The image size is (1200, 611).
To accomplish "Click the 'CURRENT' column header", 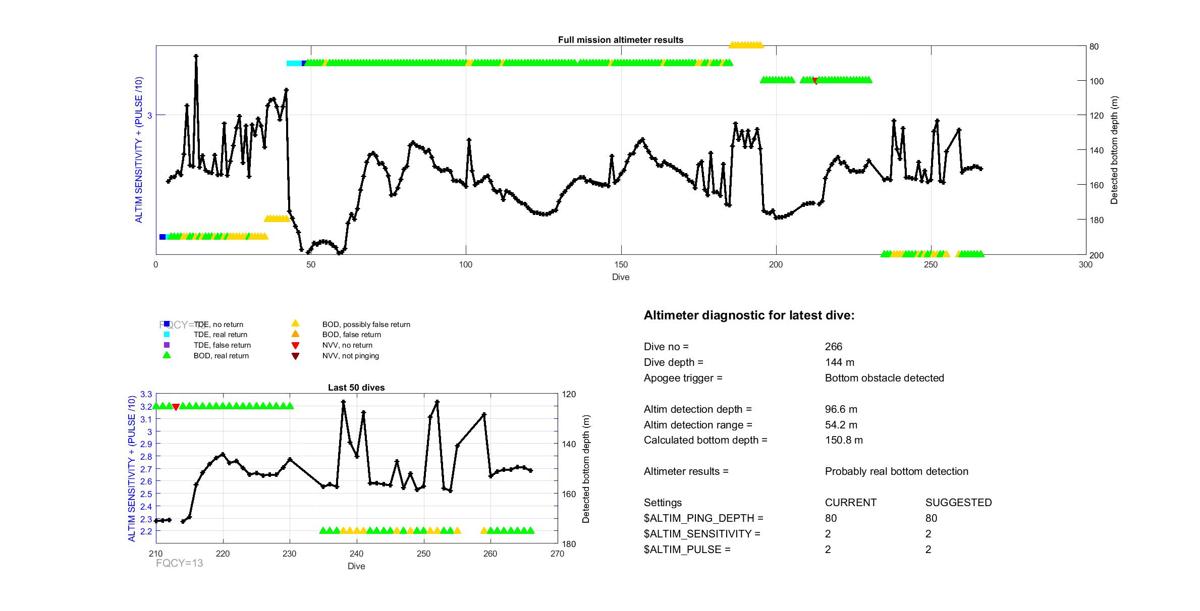I will (850, 502).
